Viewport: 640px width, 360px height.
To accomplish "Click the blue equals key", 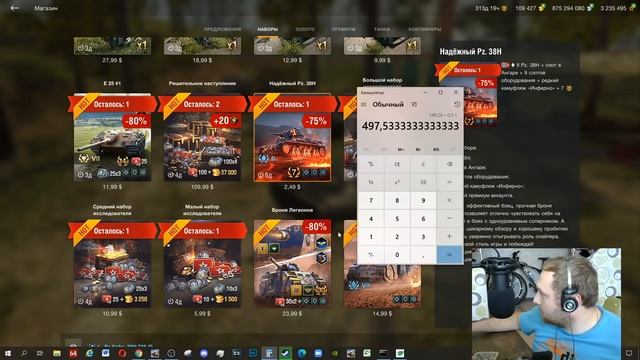I will tap(449, 254).
